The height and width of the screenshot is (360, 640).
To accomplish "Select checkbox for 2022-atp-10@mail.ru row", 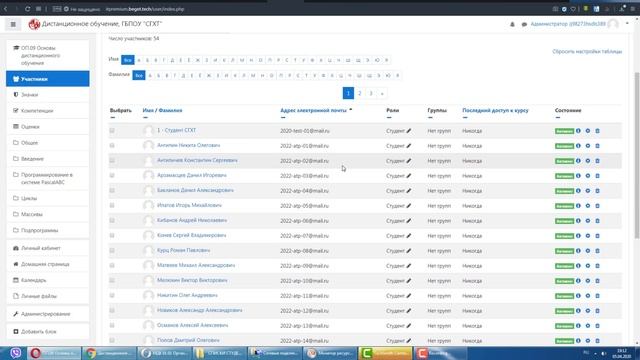I will 112,280.
